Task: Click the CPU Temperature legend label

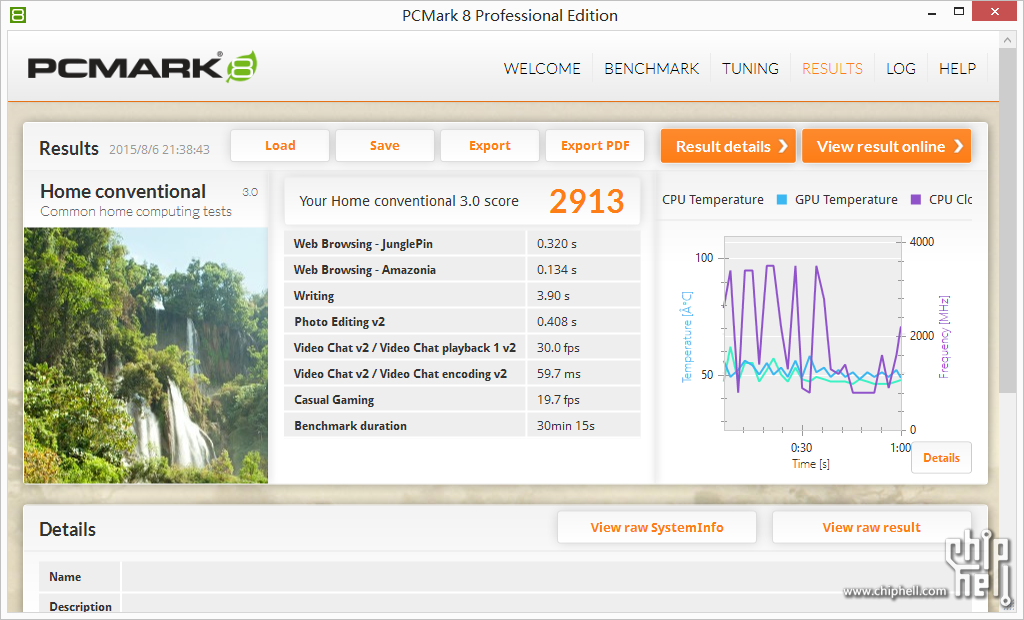Action: click(712, 200)
